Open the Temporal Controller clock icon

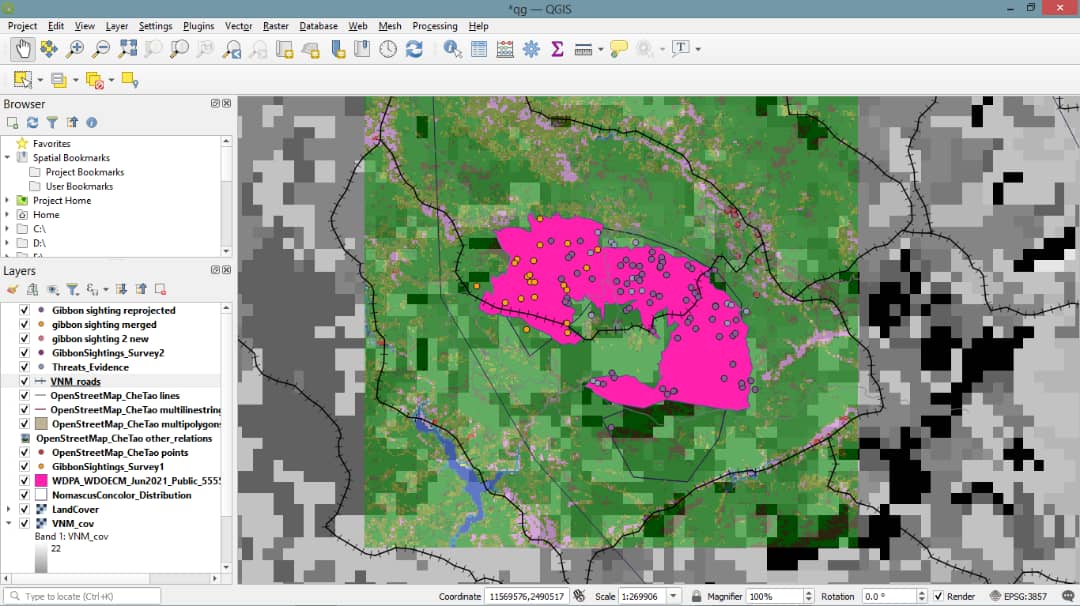click(388, 49)
